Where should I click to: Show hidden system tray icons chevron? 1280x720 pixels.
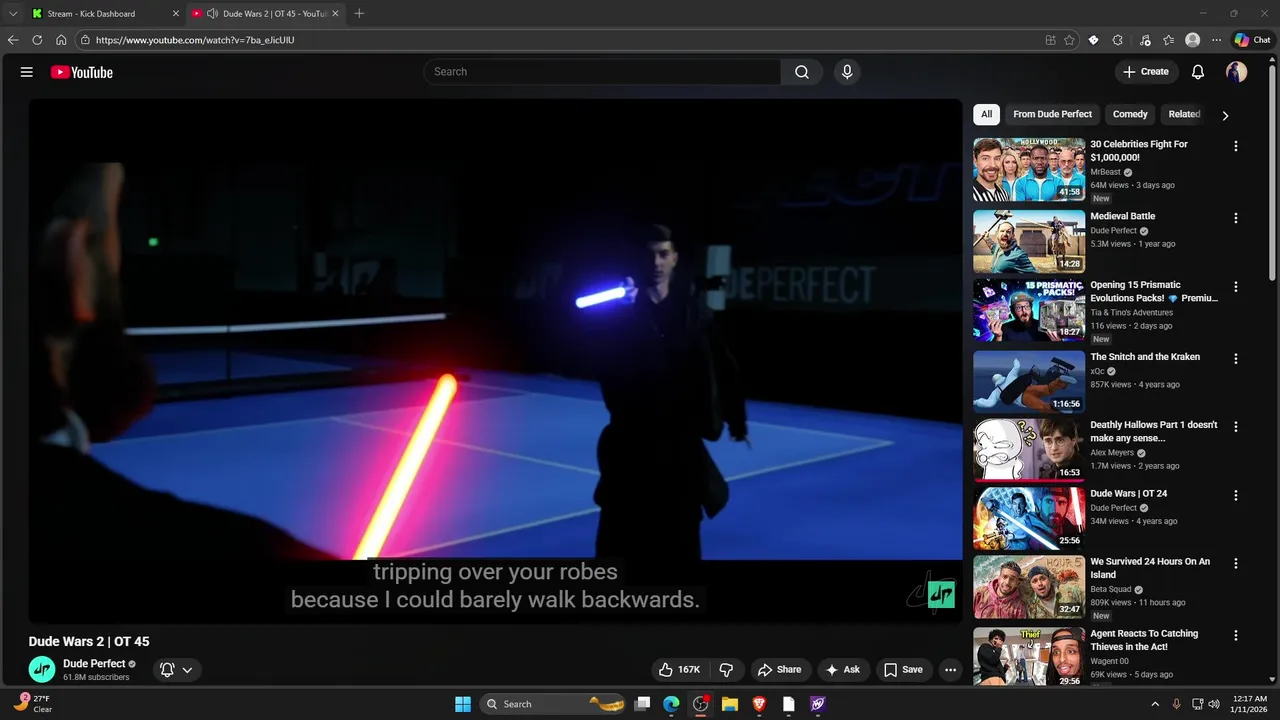click(1156, 704)
